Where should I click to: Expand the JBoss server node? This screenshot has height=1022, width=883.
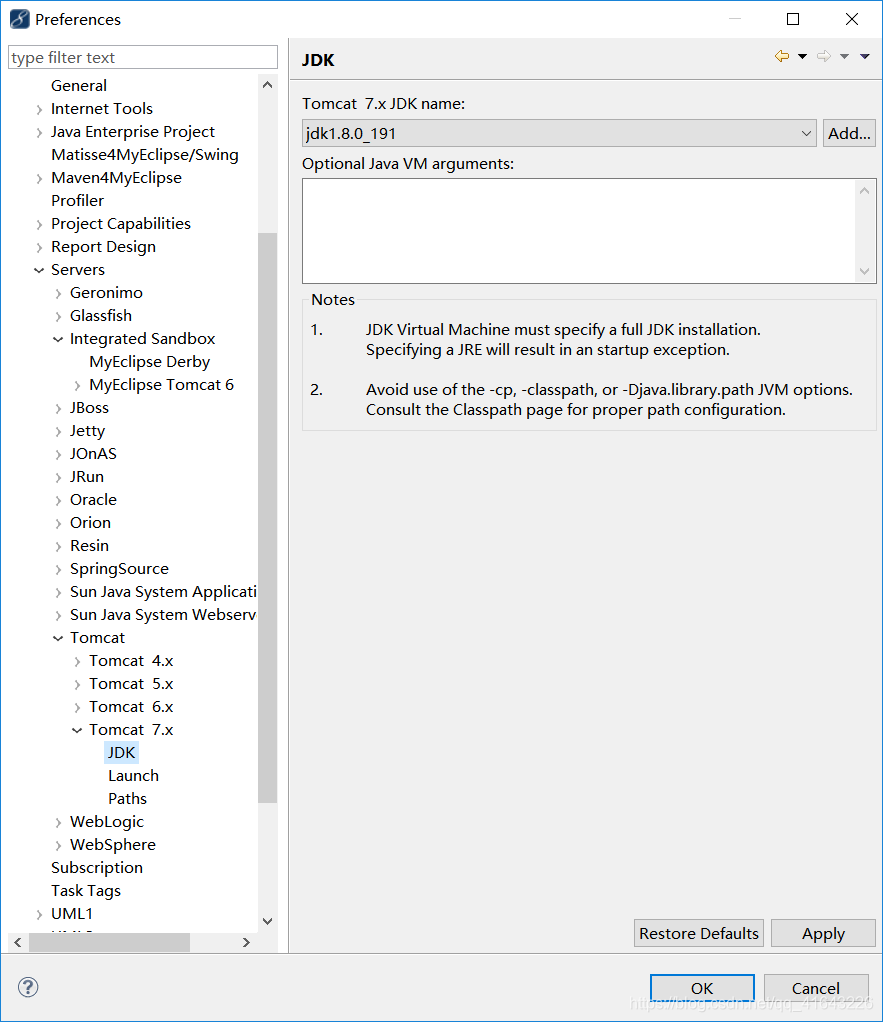tap(58, 409)
